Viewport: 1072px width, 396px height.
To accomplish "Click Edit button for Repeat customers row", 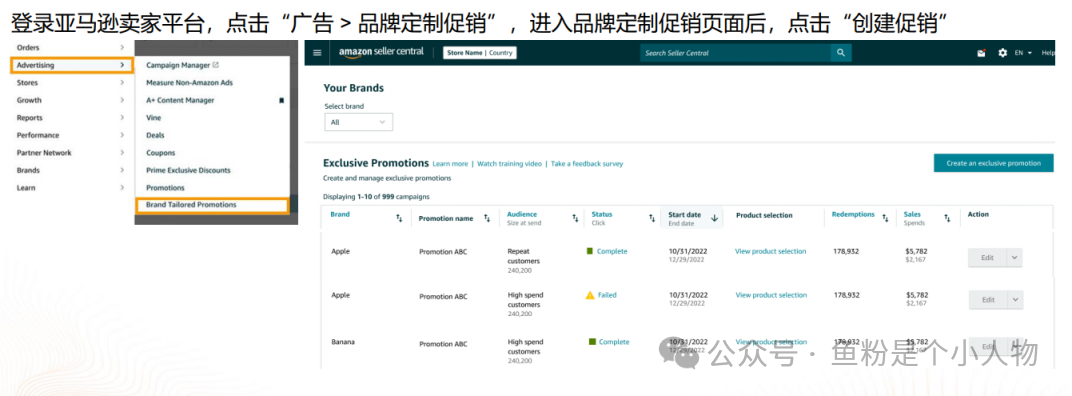I will (988, 258).
